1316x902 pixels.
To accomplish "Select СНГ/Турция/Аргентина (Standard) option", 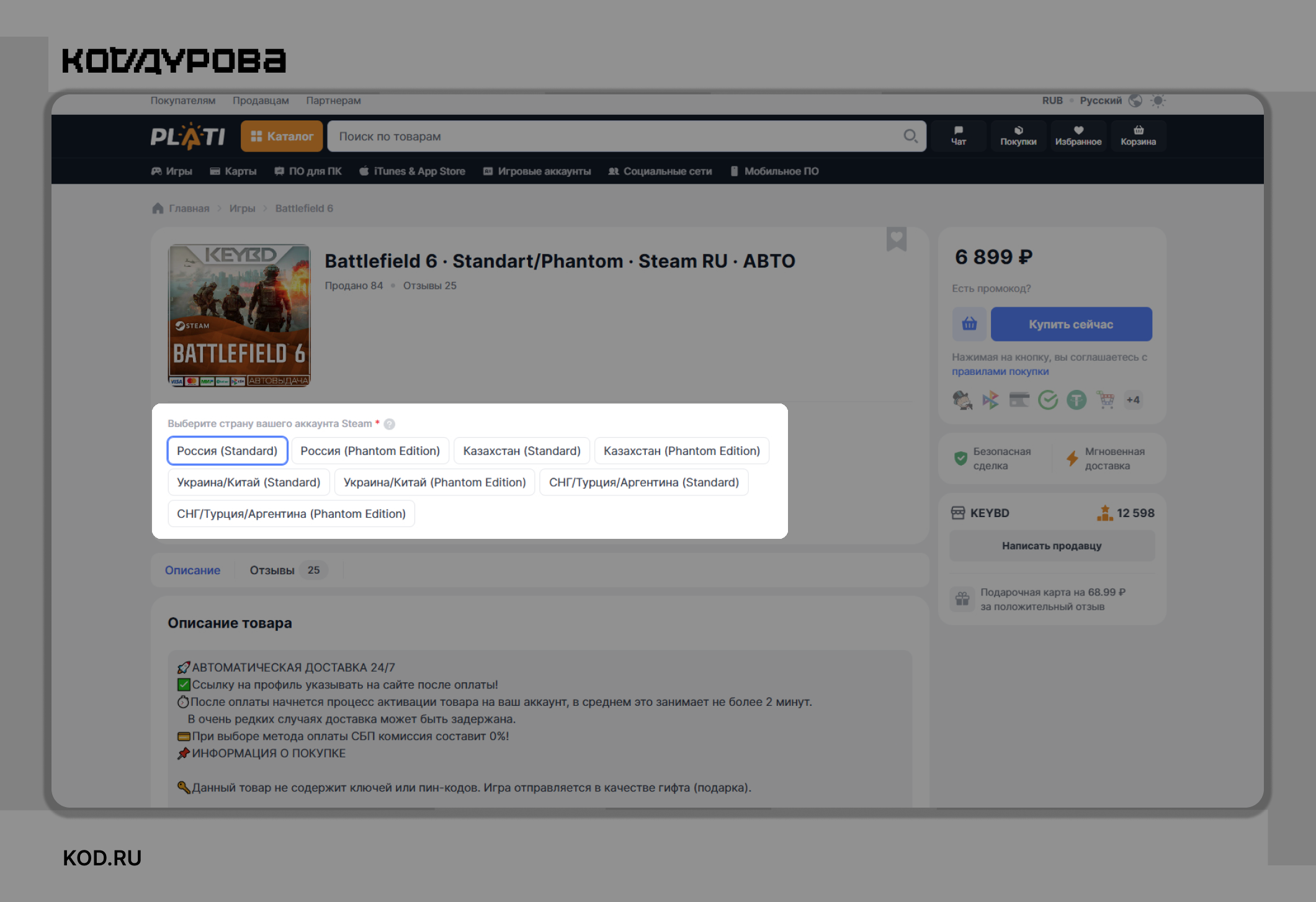I will [644, 482].
